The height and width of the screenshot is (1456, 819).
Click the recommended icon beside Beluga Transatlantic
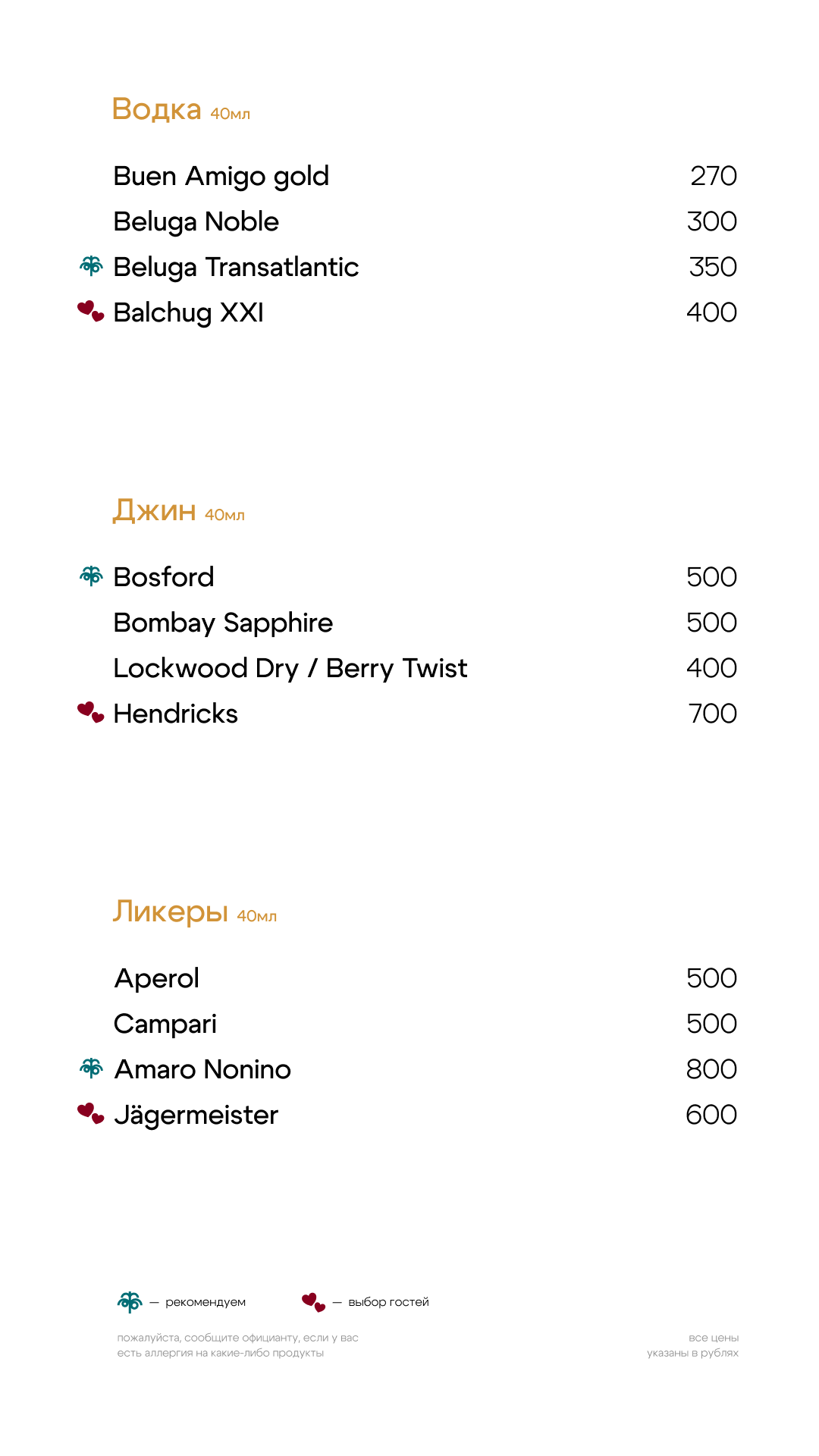(x=91, y=265)
